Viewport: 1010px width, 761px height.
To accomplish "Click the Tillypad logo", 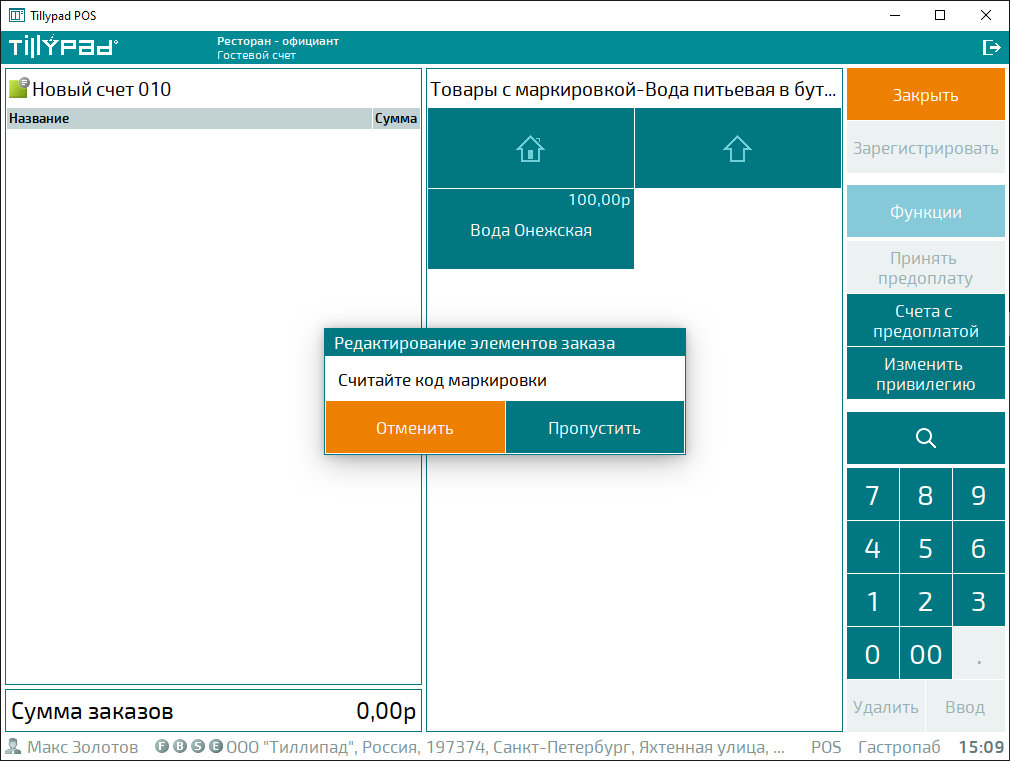I will pyautogui.click(x=63, y=46).
